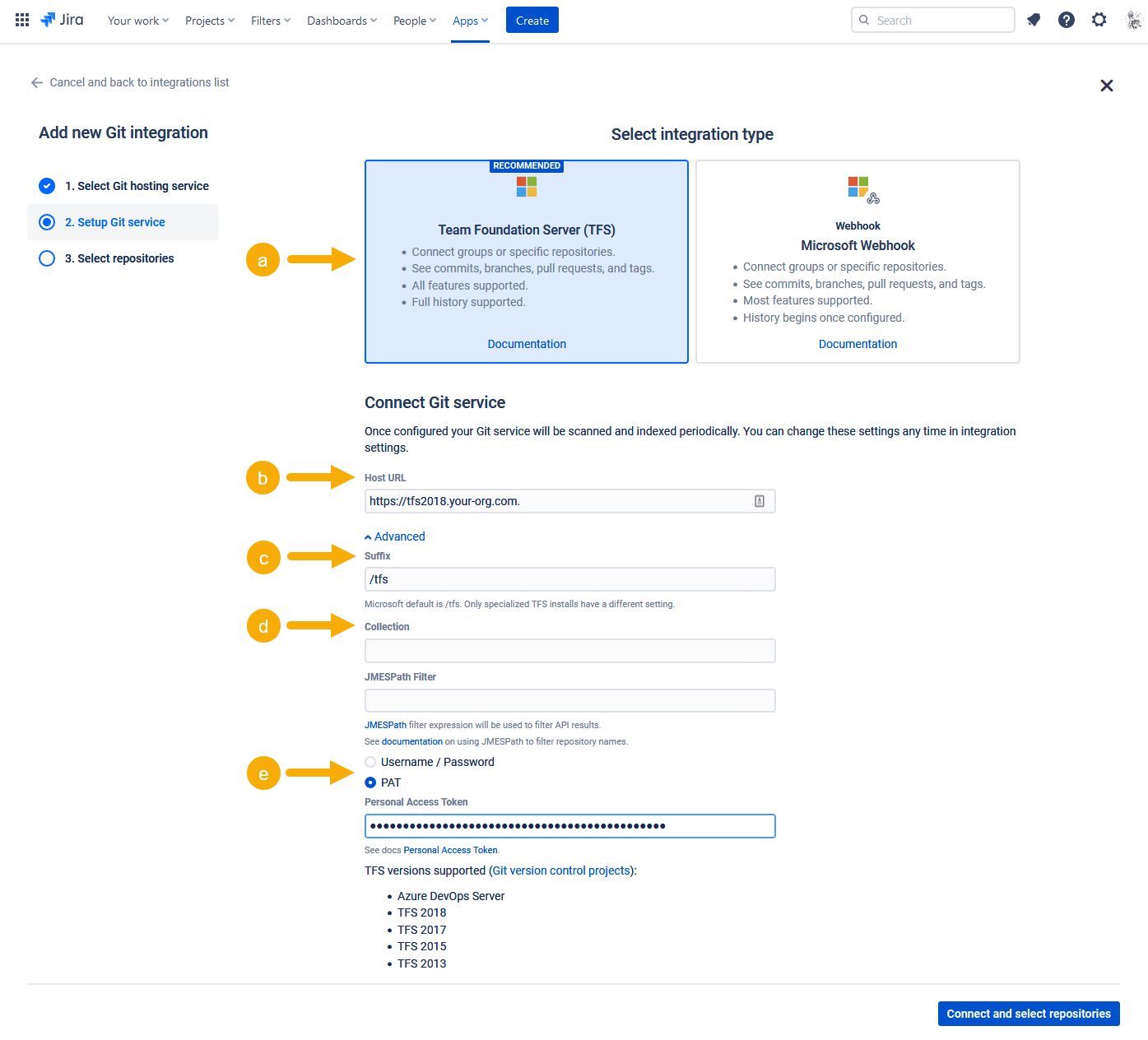Click the password manager icon in Host URL
Viewport: 1148px width, 1040px height.
760,501
